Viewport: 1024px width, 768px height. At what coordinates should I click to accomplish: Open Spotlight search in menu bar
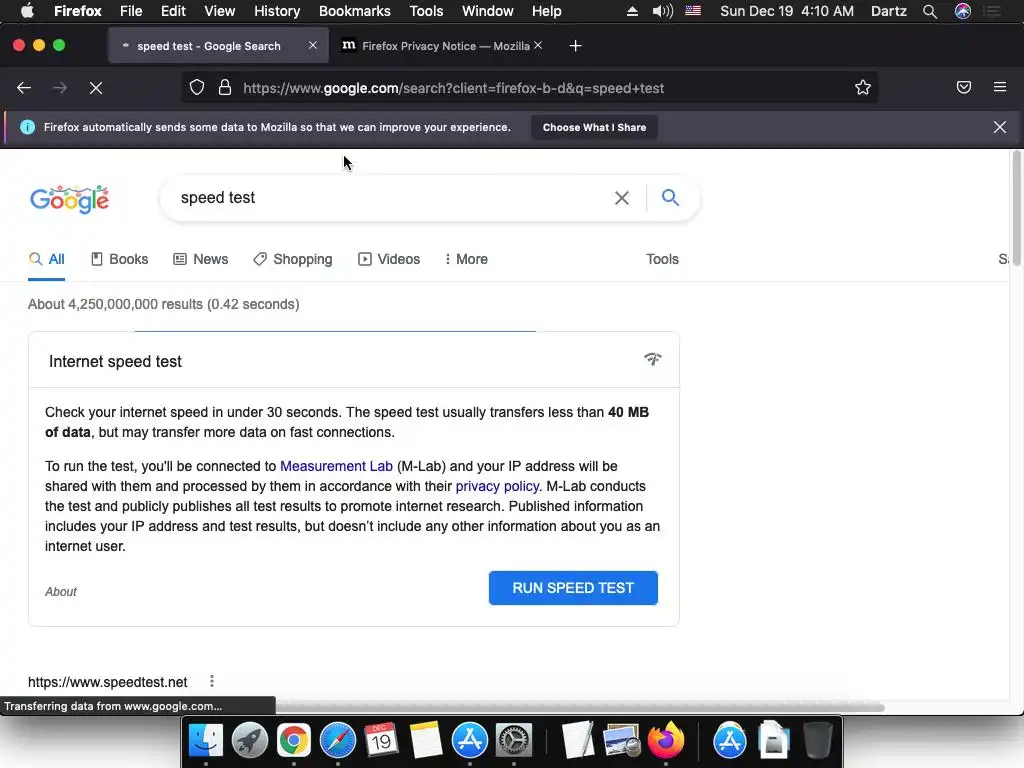point(929,11)
